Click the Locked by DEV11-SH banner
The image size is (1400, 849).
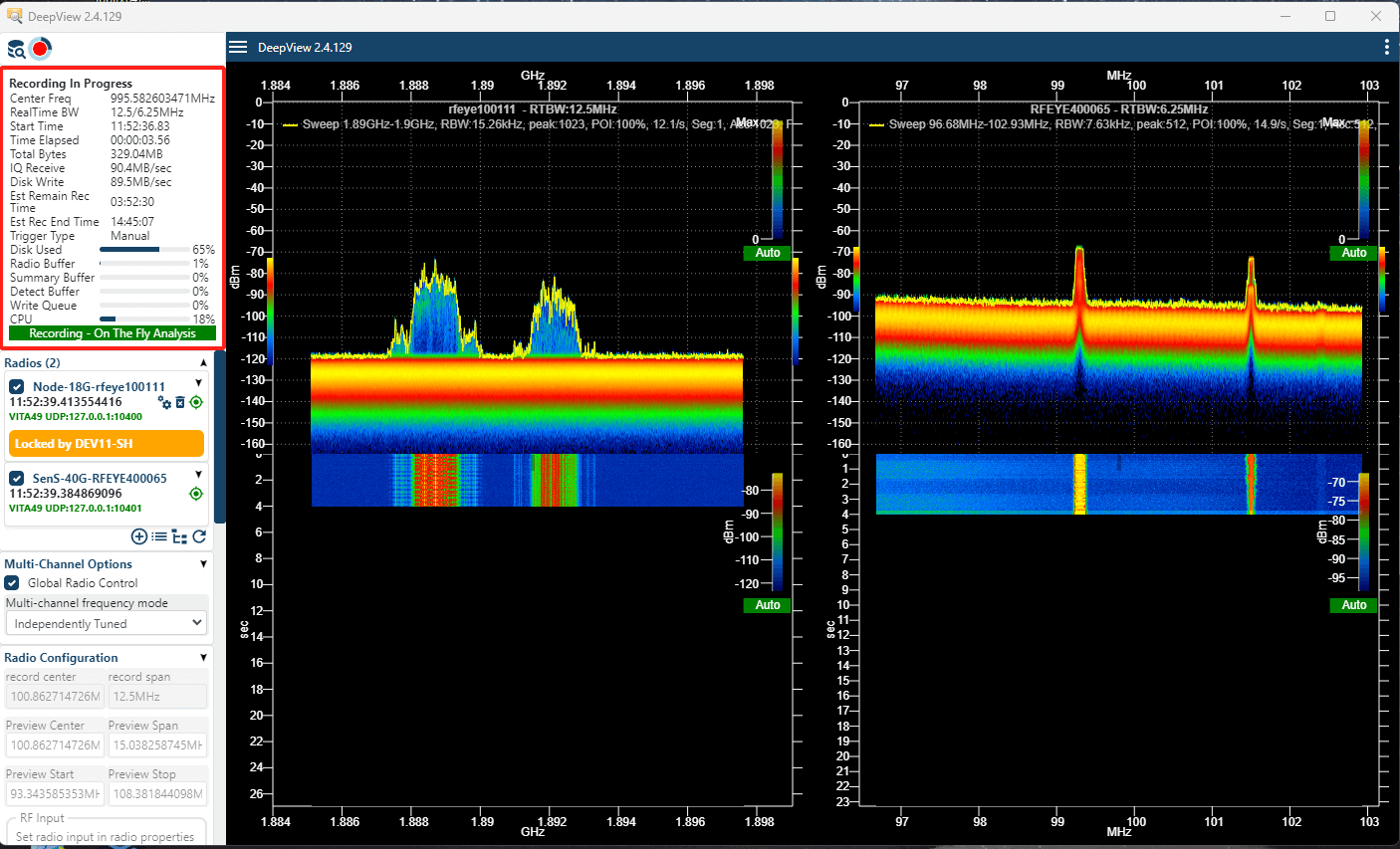(x=106, y=444)
